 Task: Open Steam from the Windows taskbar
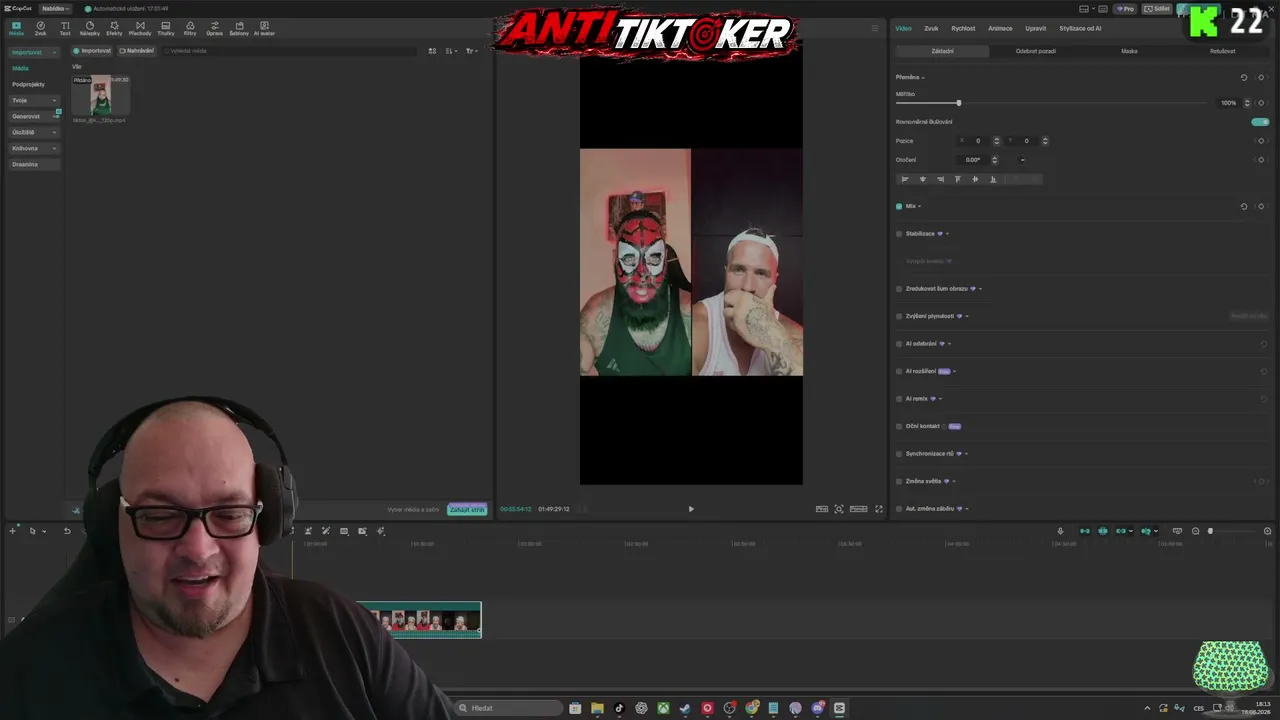[685, 708]
